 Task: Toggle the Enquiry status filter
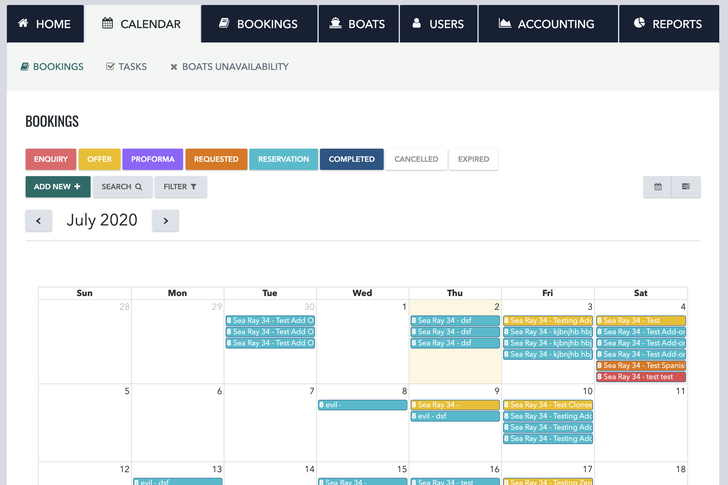(50, 159)
